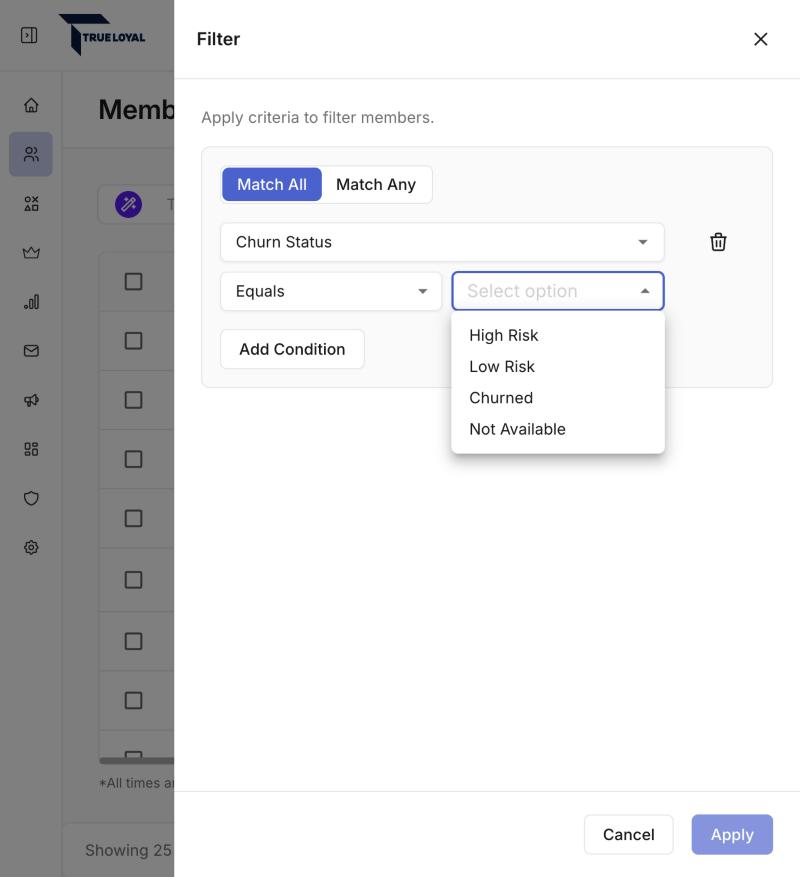
Task: Tick the eighth checkbox in members table
Action: pos(133,700)
